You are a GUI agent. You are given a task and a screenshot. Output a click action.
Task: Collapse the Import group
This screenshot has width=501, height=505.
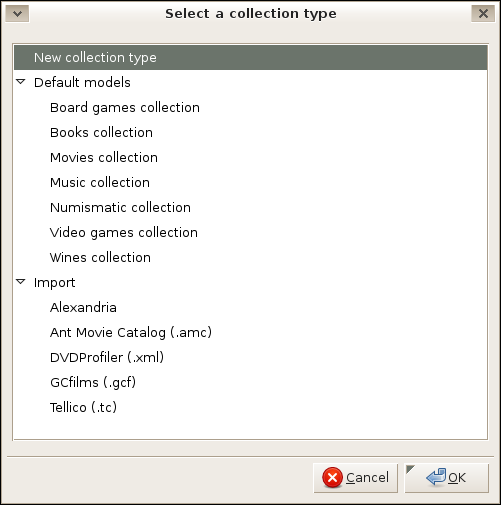click(21, 282)
